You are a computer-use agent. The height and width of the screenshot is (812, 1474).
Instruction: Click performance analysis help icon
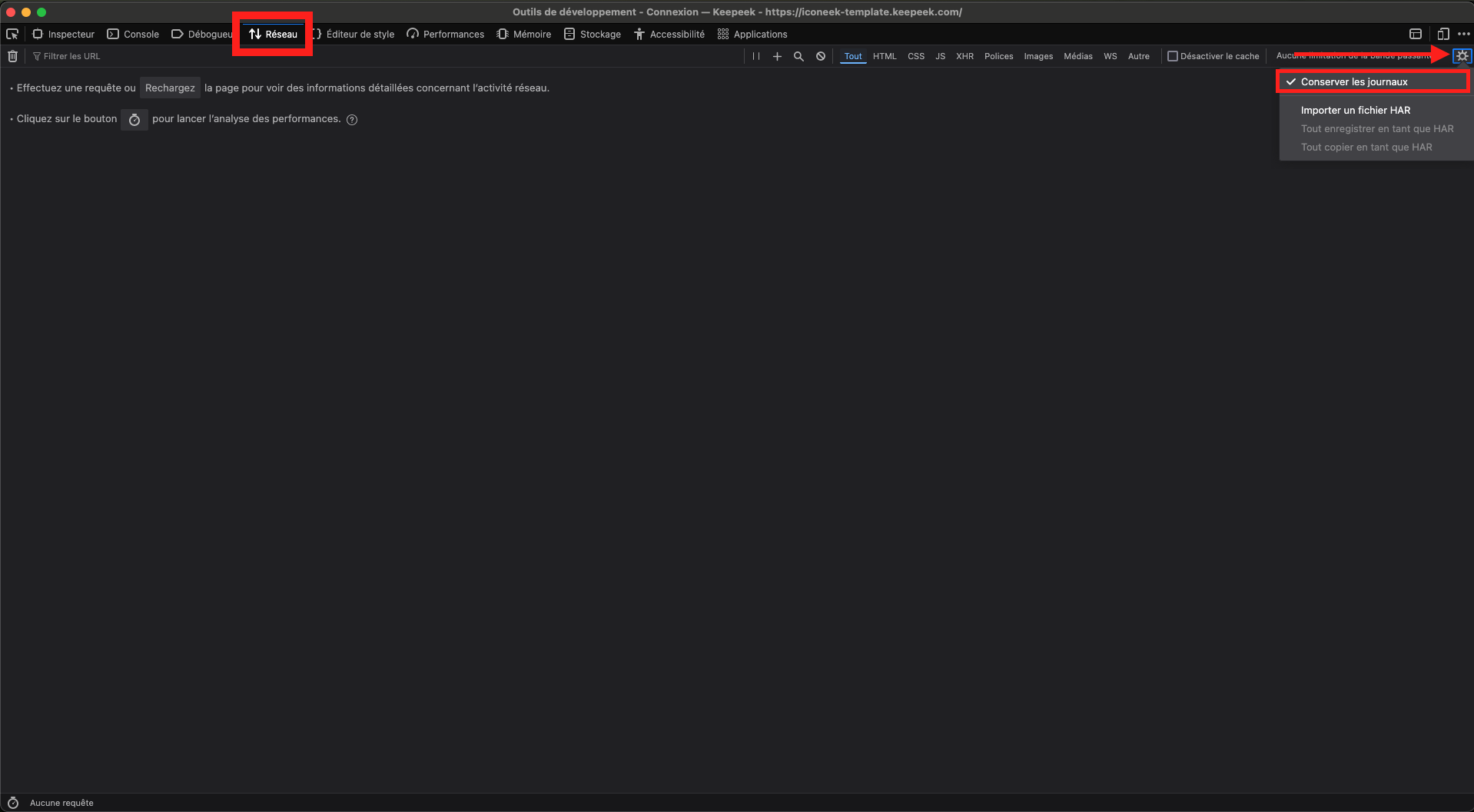point(352,119)
